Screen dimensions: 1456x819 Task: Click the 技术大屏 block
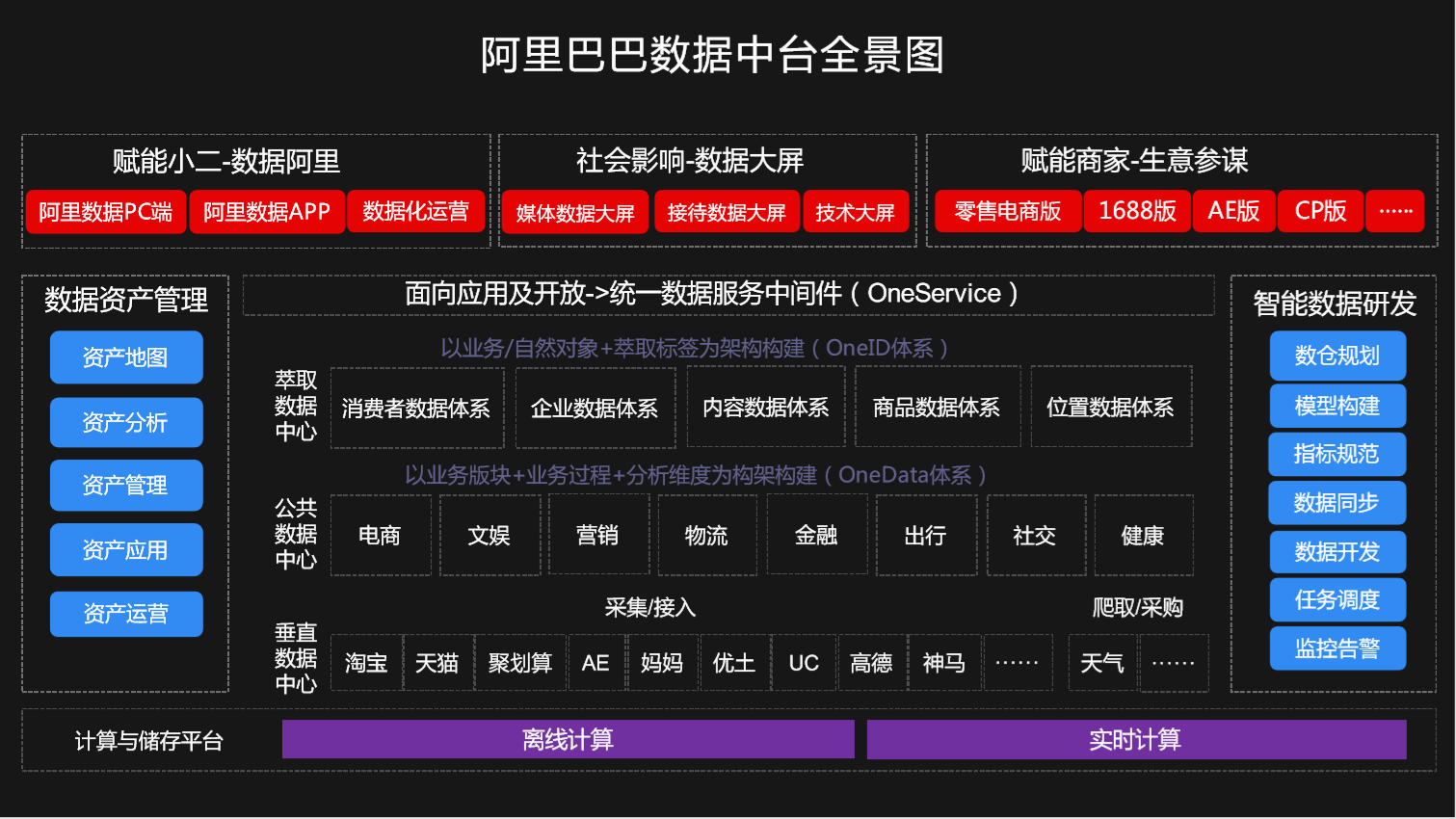tap(857, 211)
